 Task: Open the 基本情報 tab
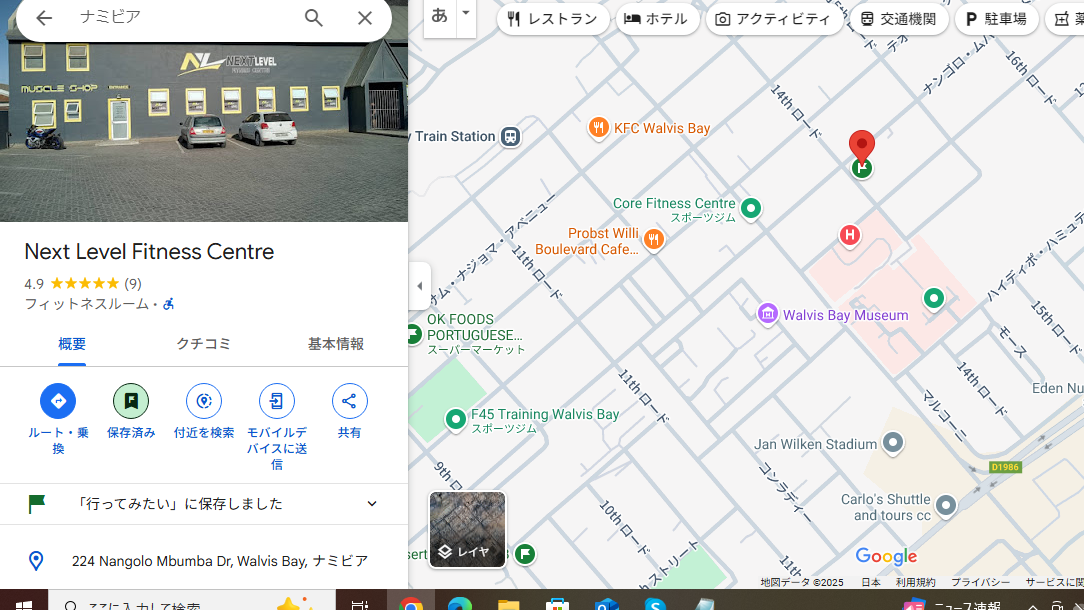click(336, 344)
